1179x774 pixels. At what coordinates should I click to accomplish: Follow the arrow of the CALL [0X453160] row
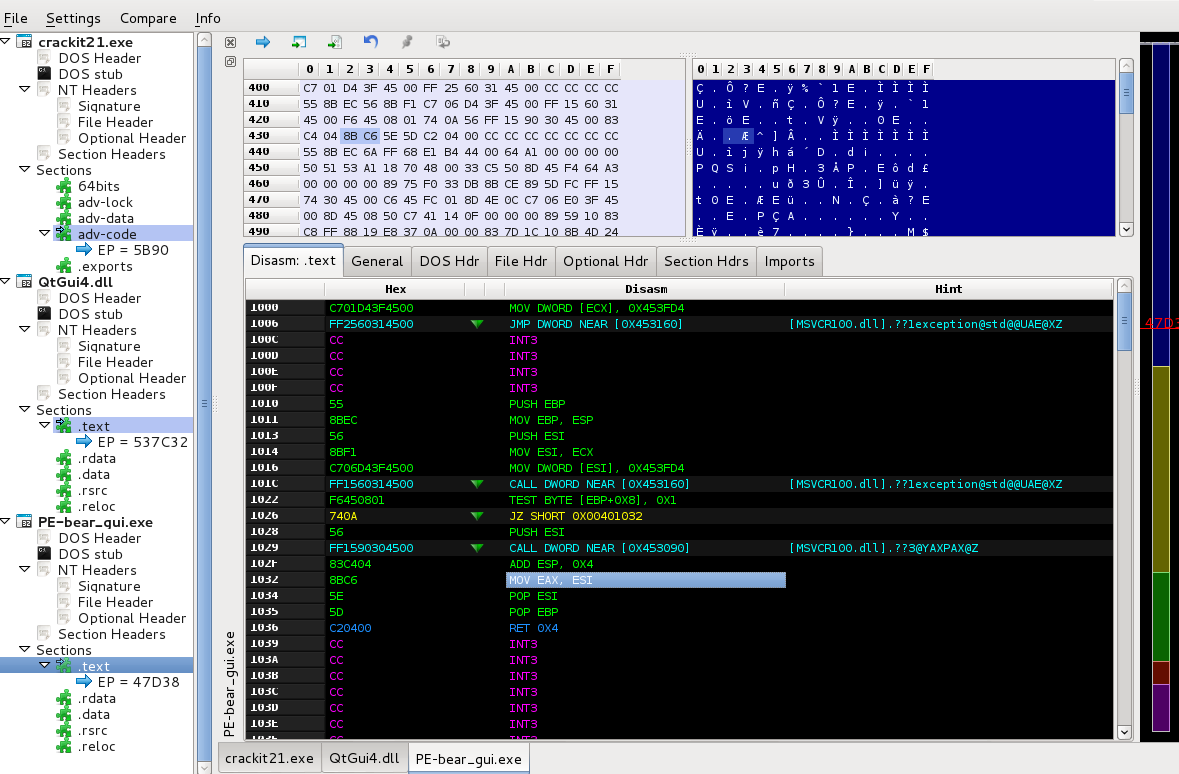click(x=477, y=484)
